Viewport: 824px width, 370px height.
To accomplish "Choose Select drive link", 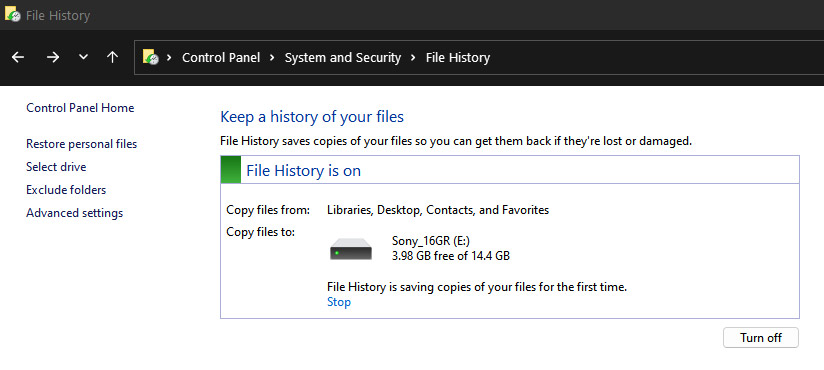I will coord(56,167).
